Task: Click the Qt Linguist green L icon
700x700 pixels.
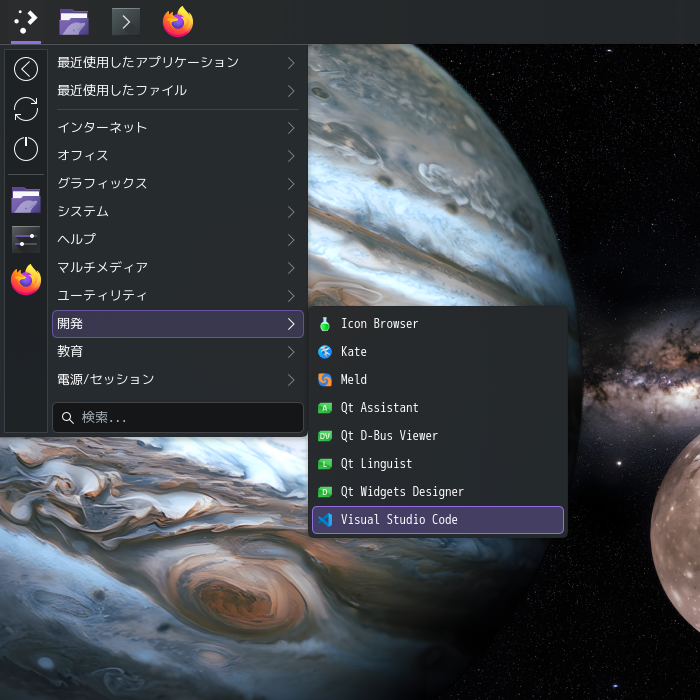Action: tap(325, 464)
